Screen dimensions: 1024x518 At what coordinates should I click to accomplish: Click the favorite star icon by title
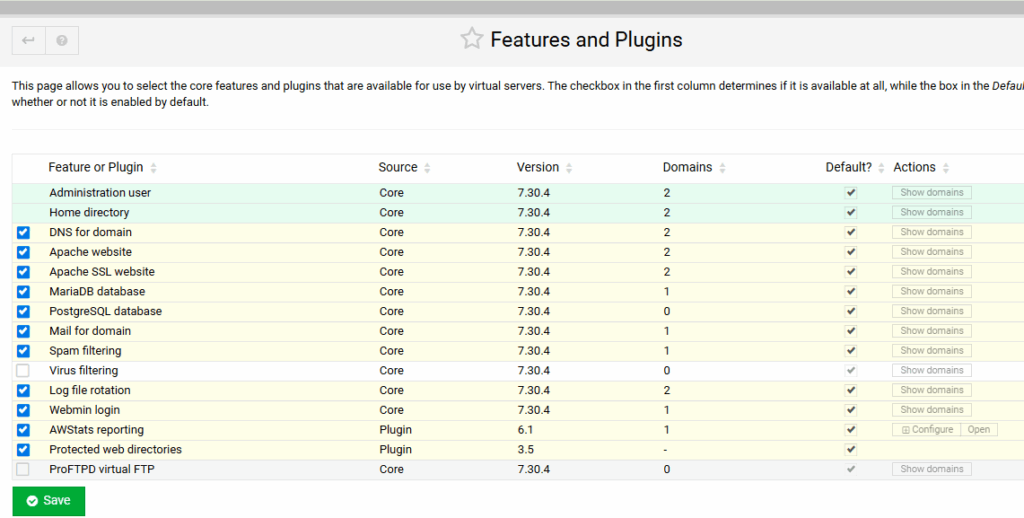coord(471,40)
